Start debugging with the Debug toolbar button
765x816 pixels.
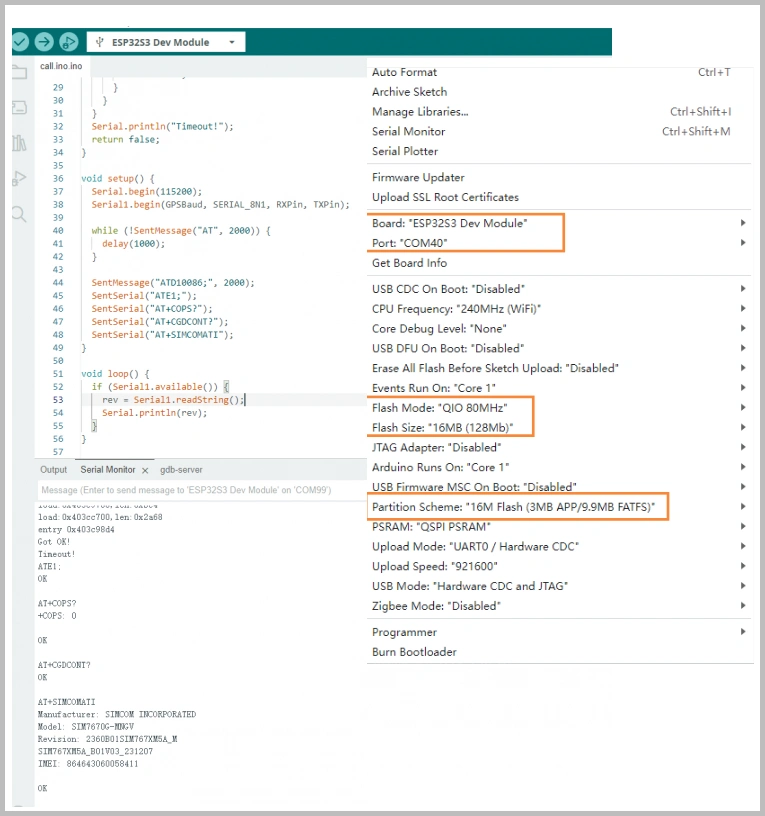pos(68,42)
